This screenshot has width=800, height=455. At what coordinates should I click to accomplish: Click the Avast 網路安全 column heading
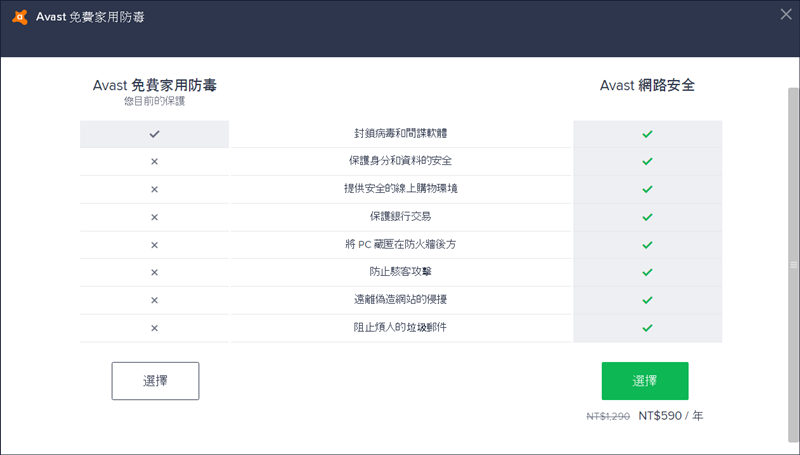pos(647,86)
